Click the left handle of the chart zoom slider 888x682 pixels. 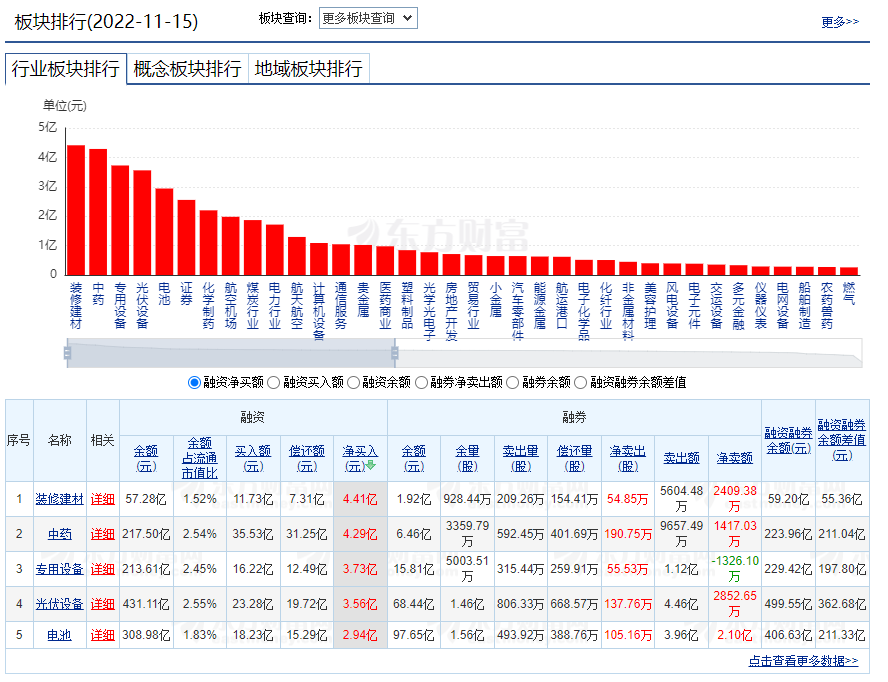pos(68,352)
